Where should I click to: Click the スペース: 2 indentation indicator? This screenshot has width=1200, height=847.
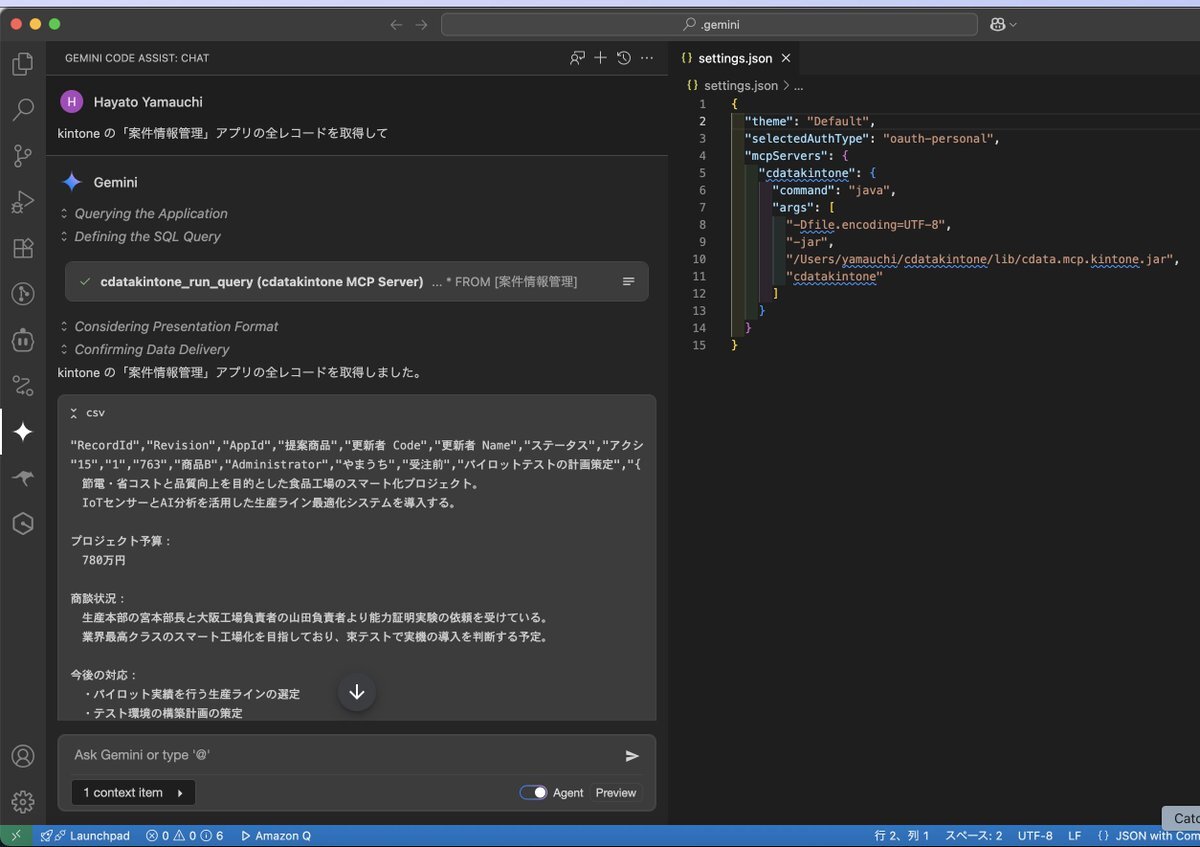point(974,835)
